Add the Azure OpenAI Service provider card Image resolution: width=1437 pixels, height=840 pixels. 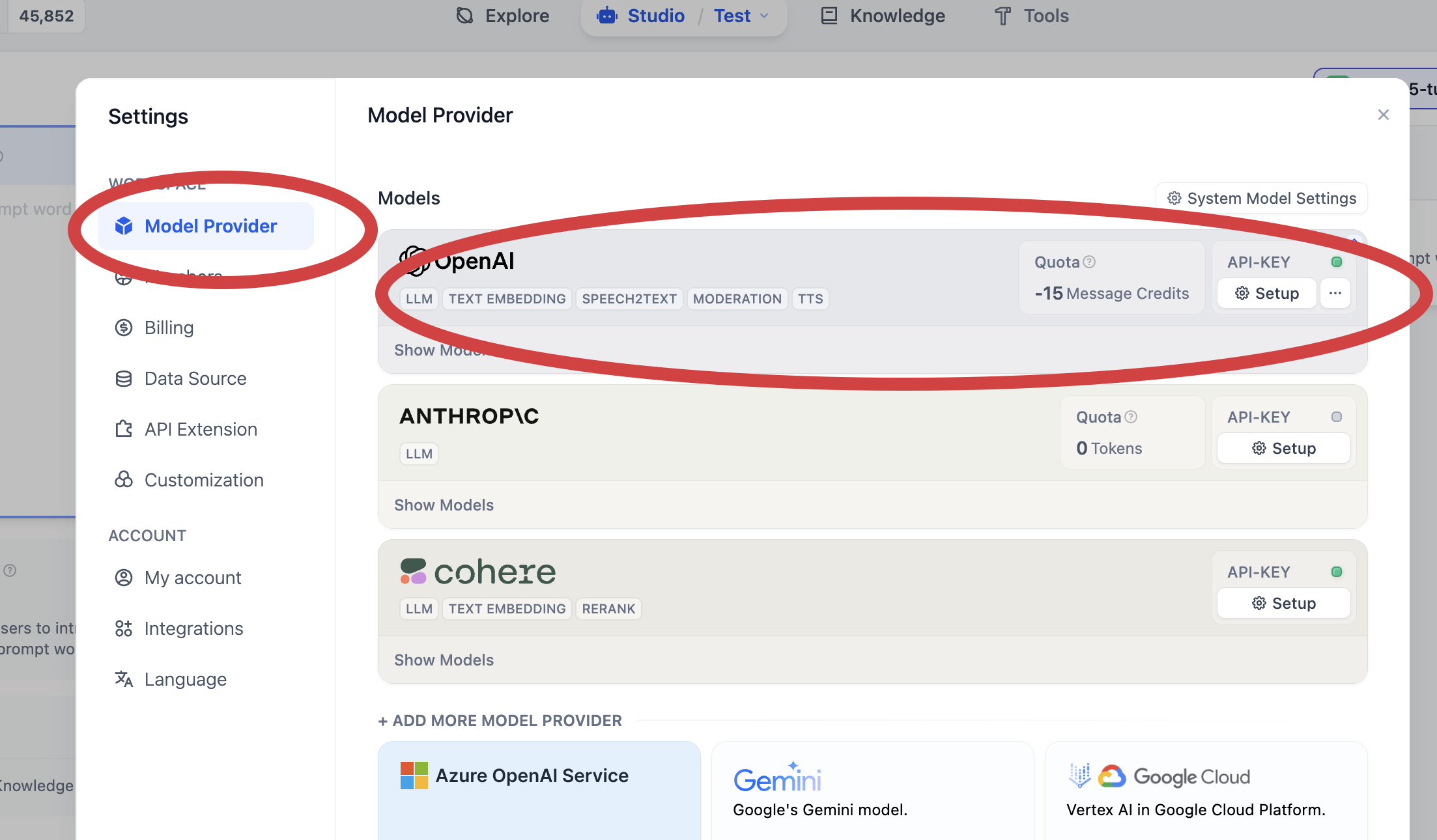539,789
